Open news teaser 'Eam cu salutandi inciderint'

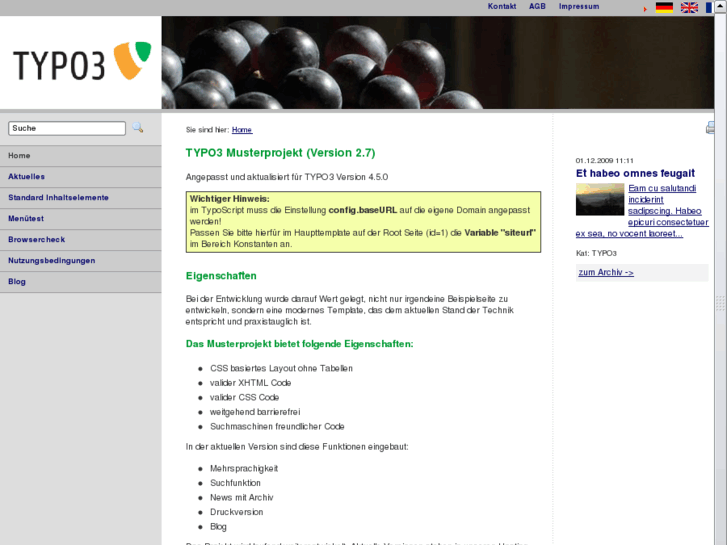pyautogui.click(x=662, y=194)
